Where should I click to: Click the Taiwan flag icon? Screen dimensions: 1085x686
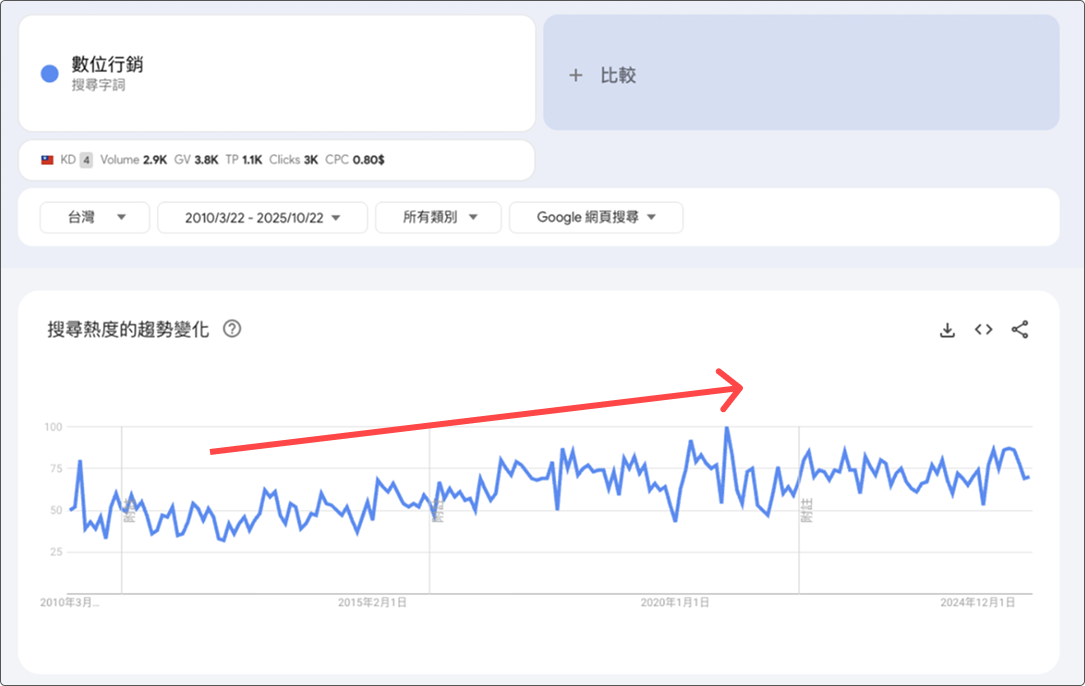click(x=47, y=160)
